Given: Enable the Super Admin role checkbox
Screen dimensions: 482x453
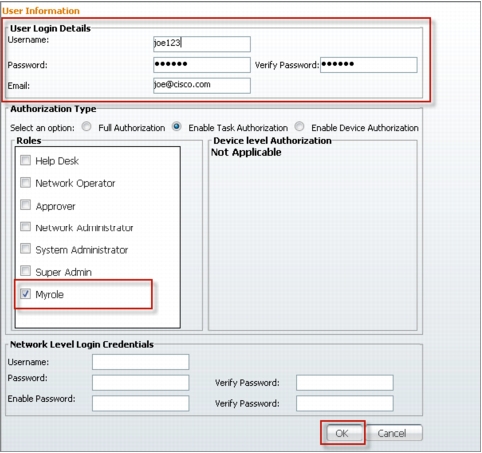Looking at the screenshot, I should (25, 271).
